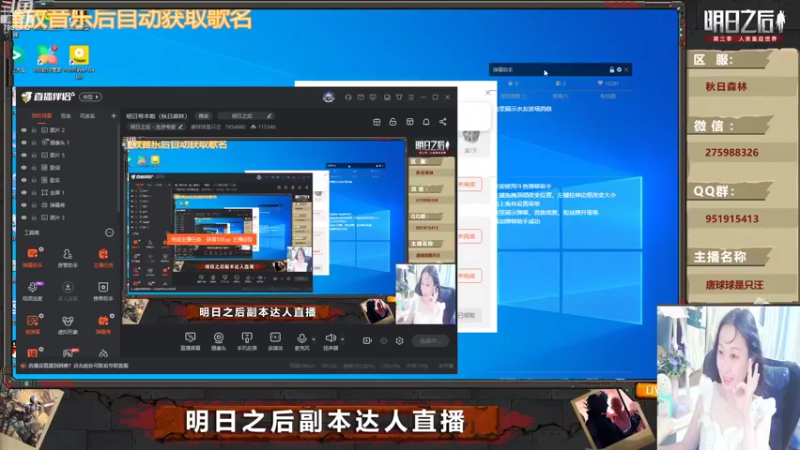Switch to the second scene tab

point(66,116)
